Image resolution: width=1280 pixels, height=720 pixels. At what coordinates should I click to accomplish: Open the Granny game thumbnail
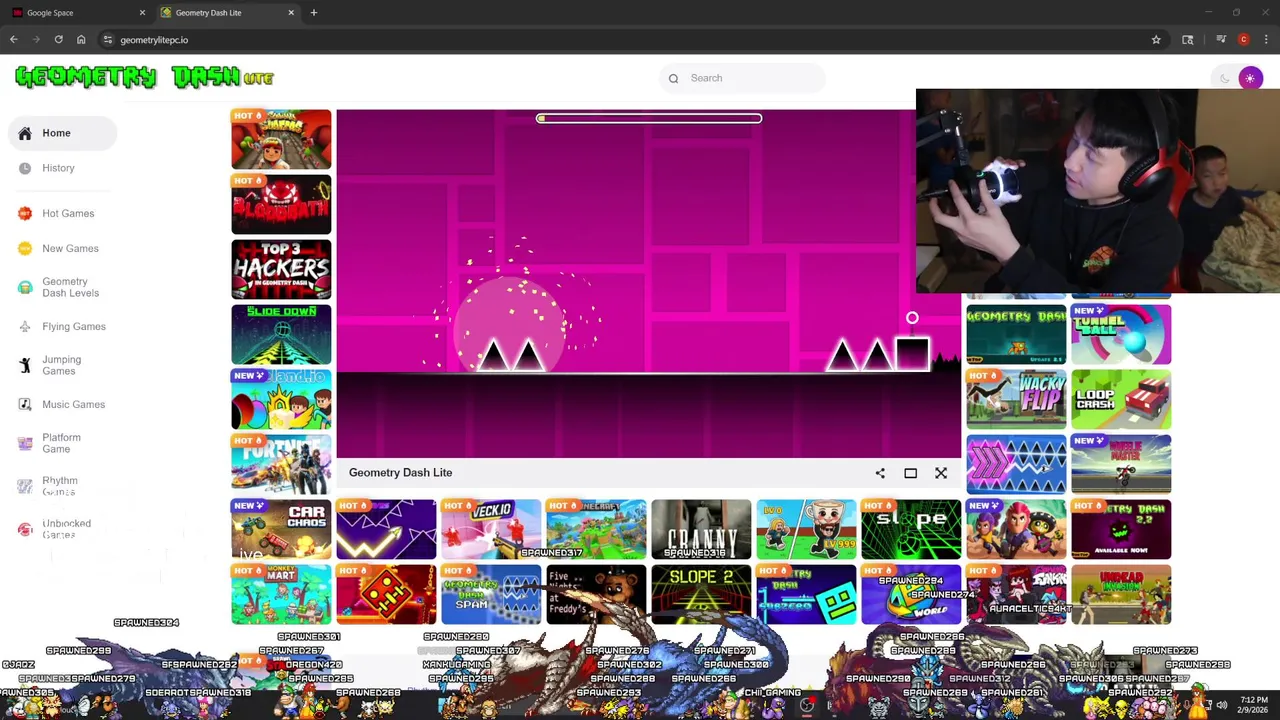tap(701, 529)
